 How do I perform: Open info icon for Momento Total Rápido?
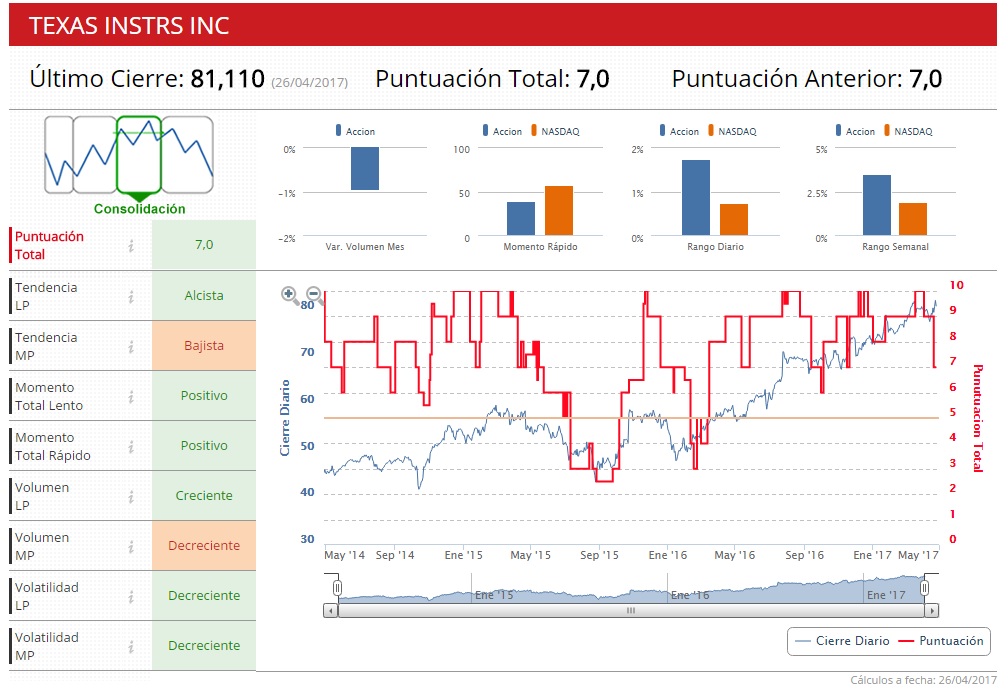tap(131, 447)
